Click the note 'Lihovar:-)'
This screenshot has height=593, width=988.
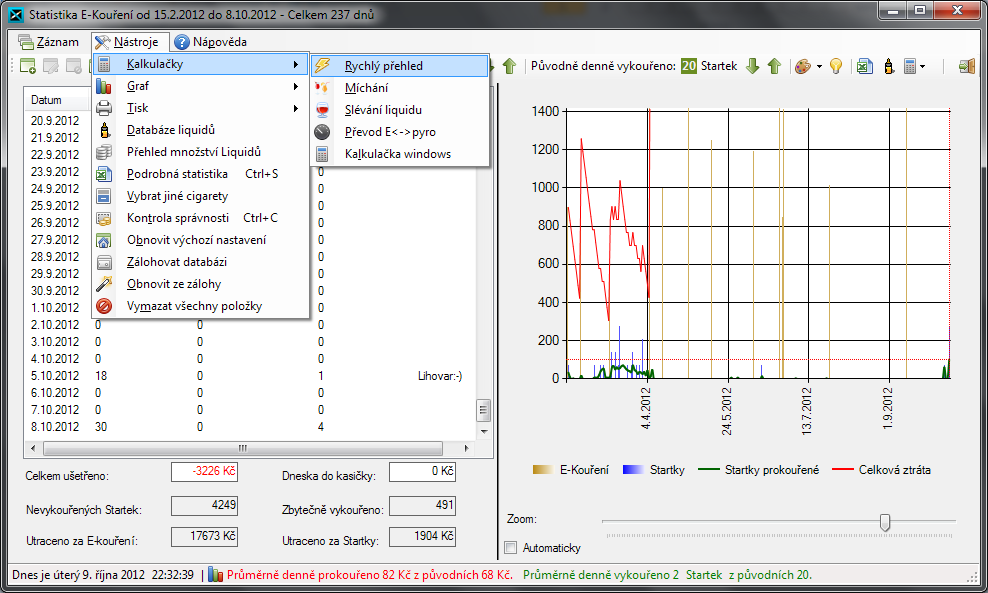440,376
